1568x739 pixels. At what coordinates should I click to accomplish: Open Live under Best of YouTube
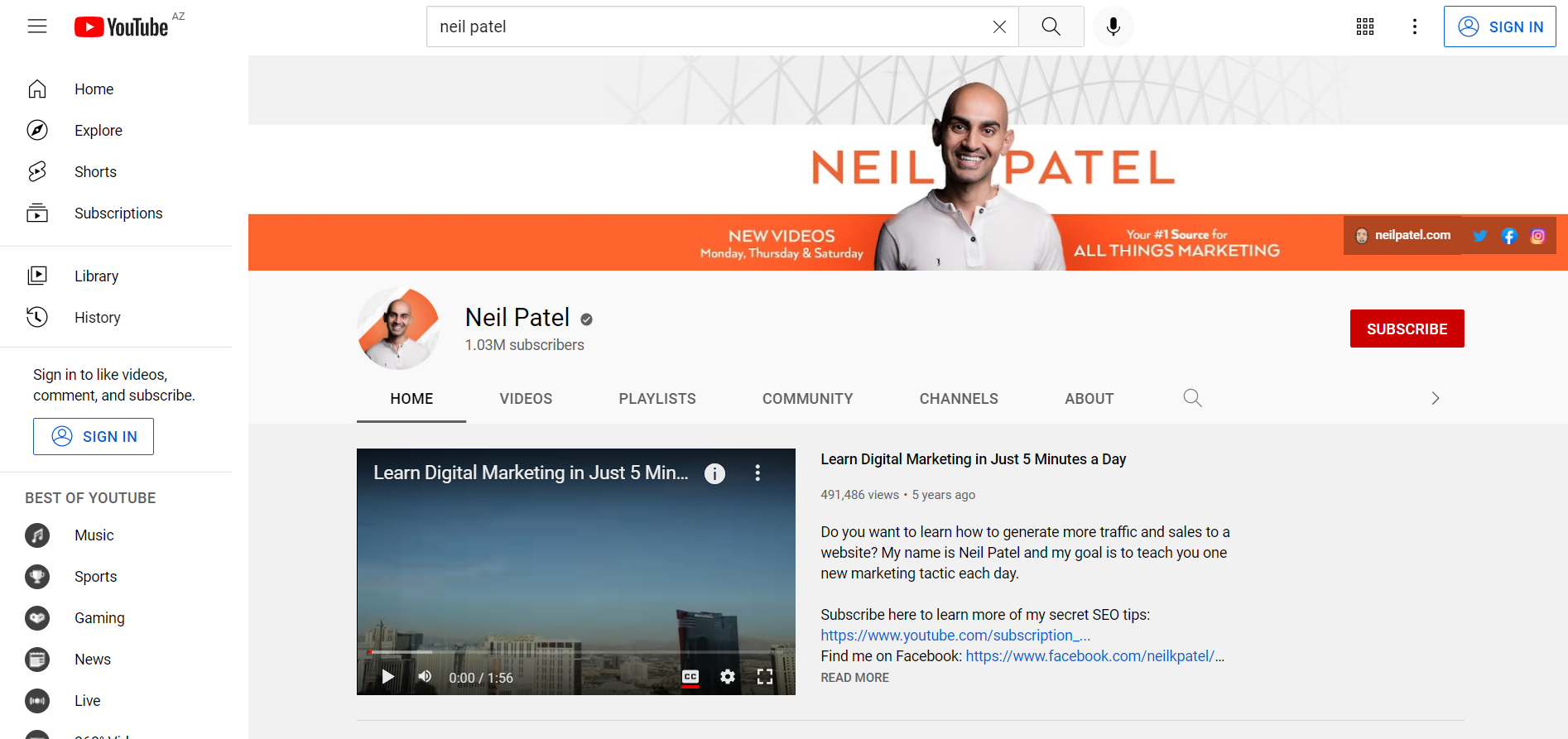pyautogui.click(x=116, y=701)
